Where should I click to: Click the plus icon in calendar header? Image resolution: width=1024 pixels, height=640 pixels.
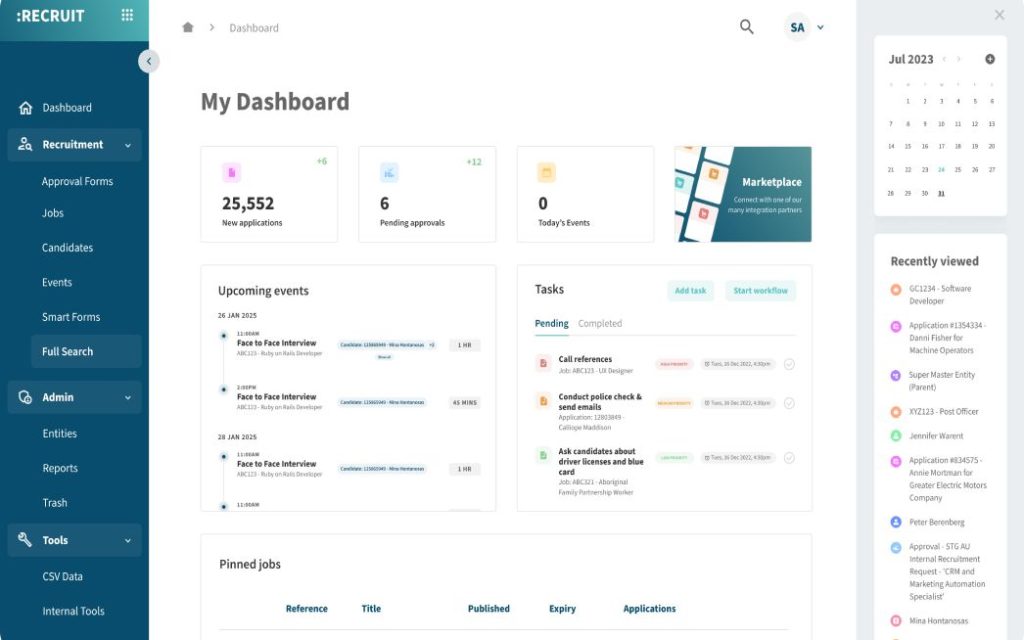click(990, 59)
